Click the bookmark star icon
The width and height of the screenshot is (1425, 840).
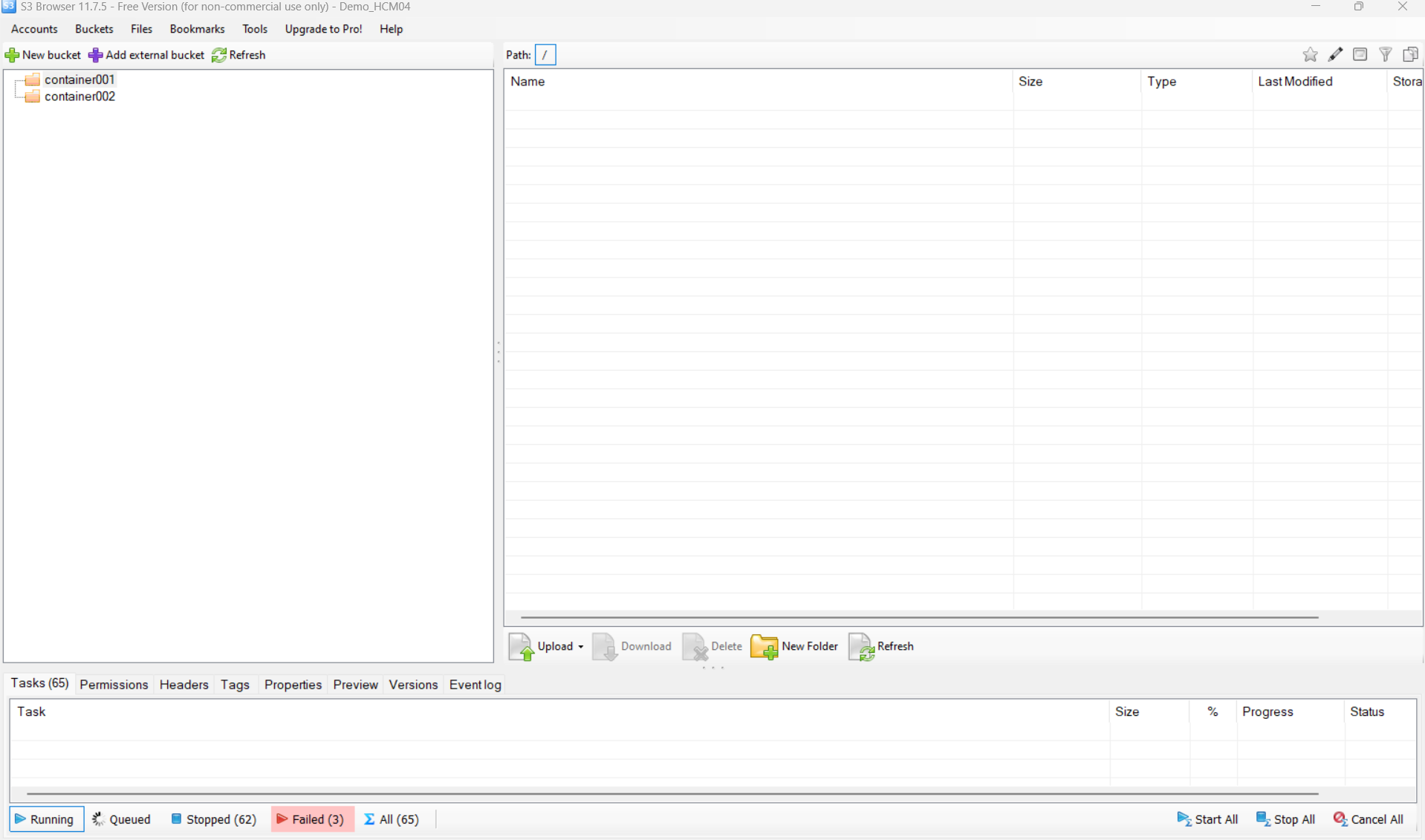pos(1310,55)
